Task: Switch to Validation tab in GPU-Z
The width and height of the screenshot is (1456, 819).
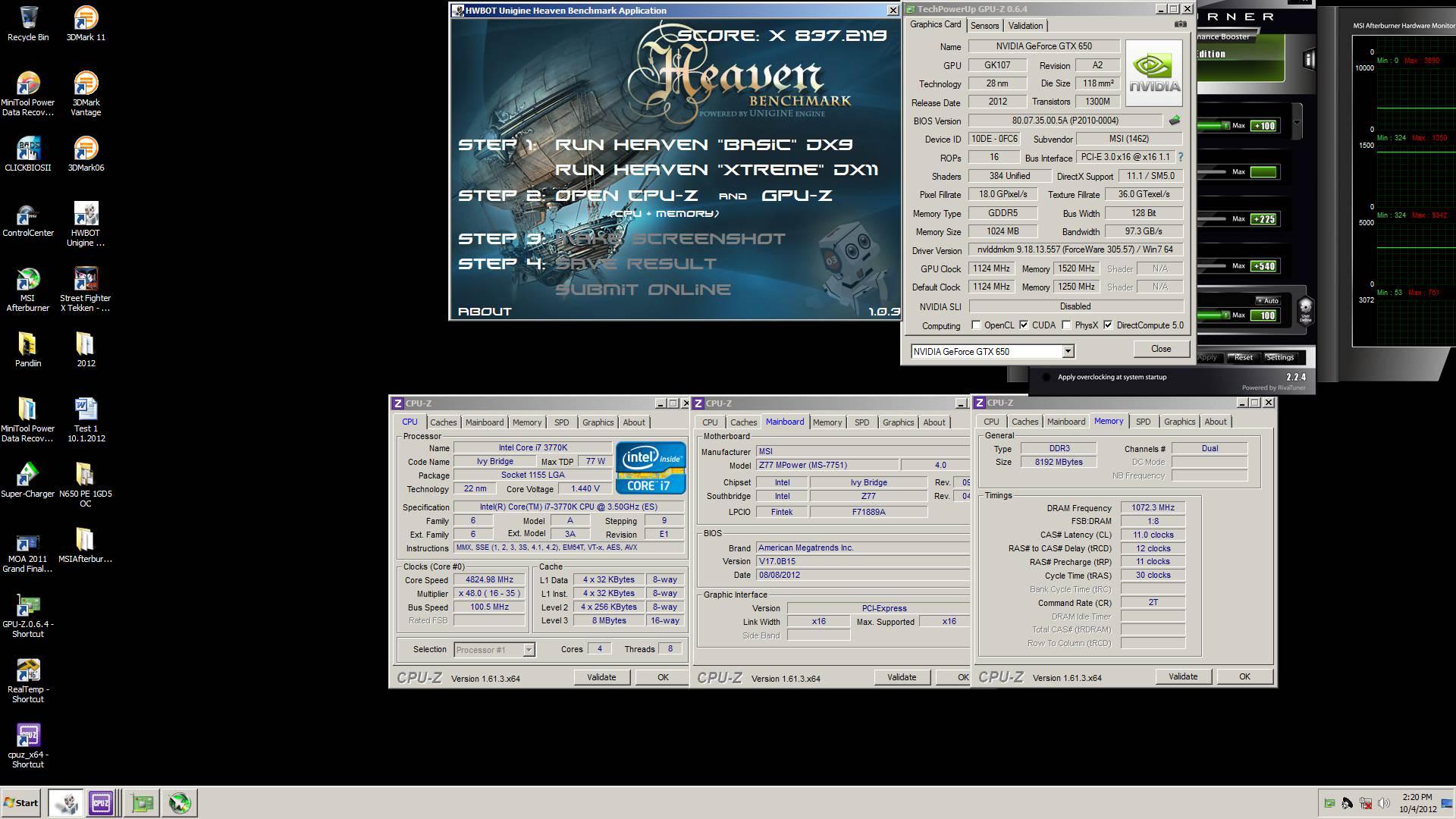Action: point(1025,26)
